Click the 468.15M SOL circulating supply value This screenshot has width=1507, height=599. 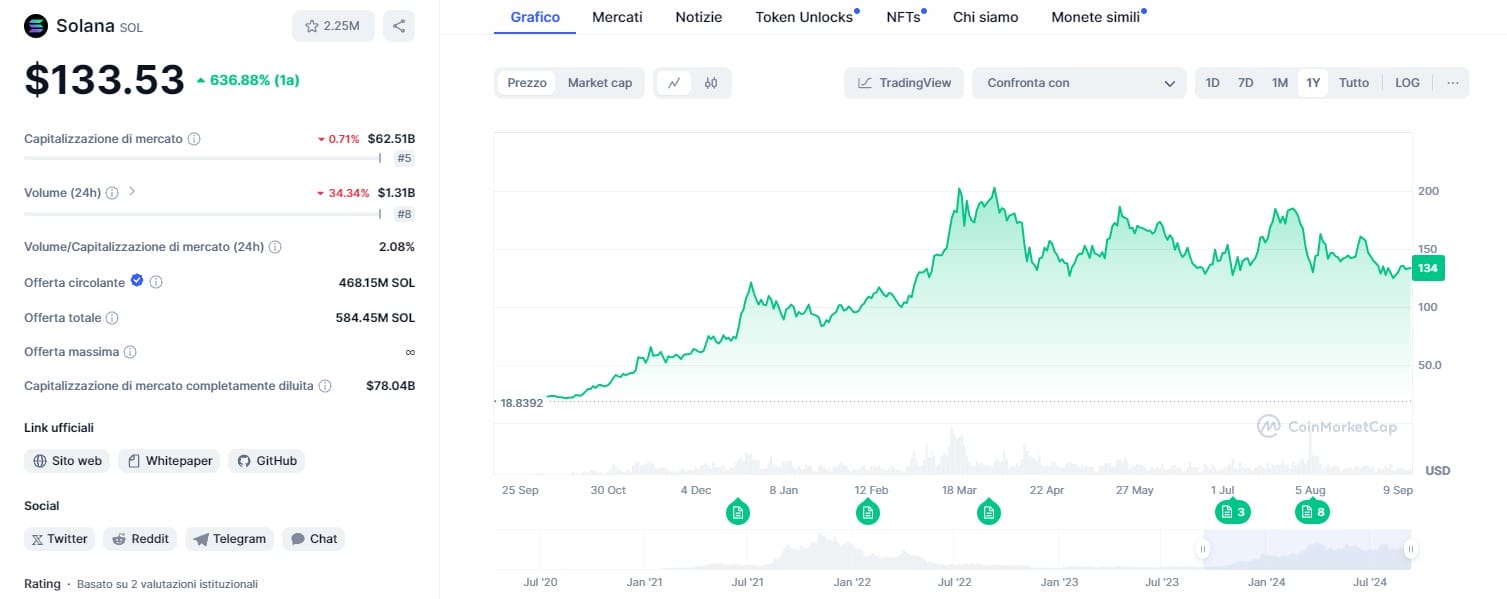(x=376, y=283)
